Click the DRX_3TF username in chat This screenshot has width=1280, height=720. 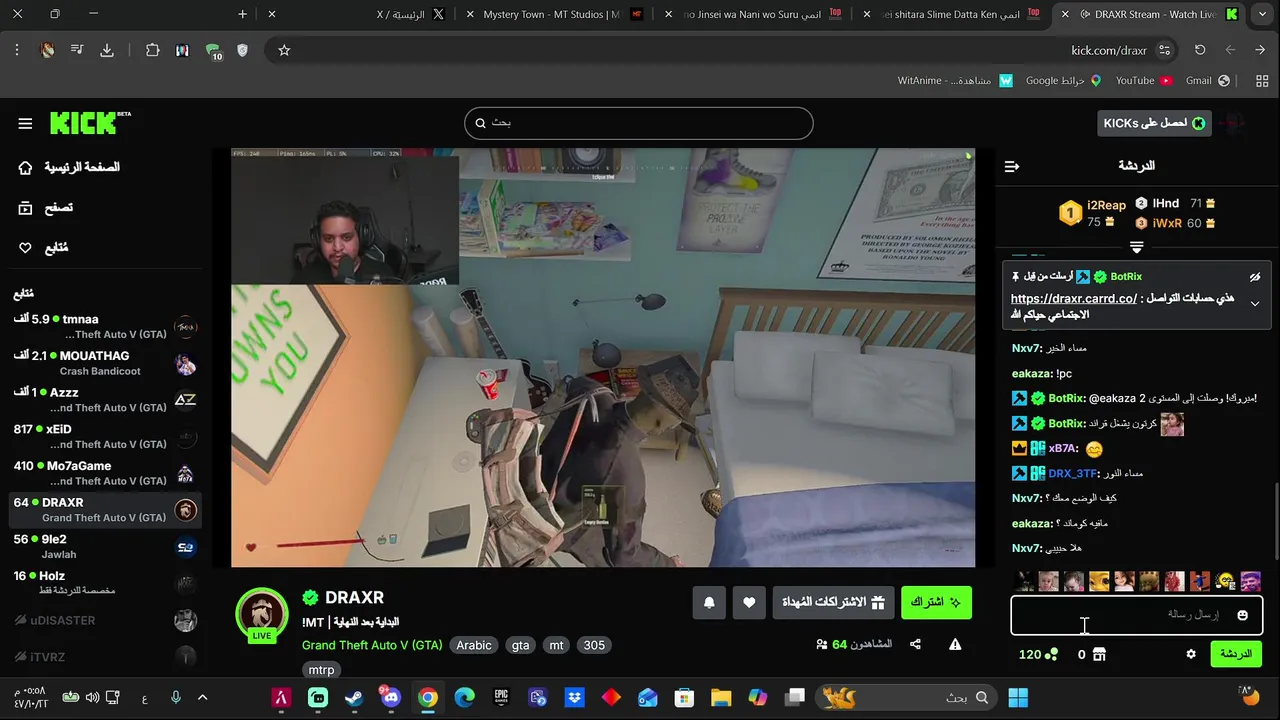[x=1073, y=473]
